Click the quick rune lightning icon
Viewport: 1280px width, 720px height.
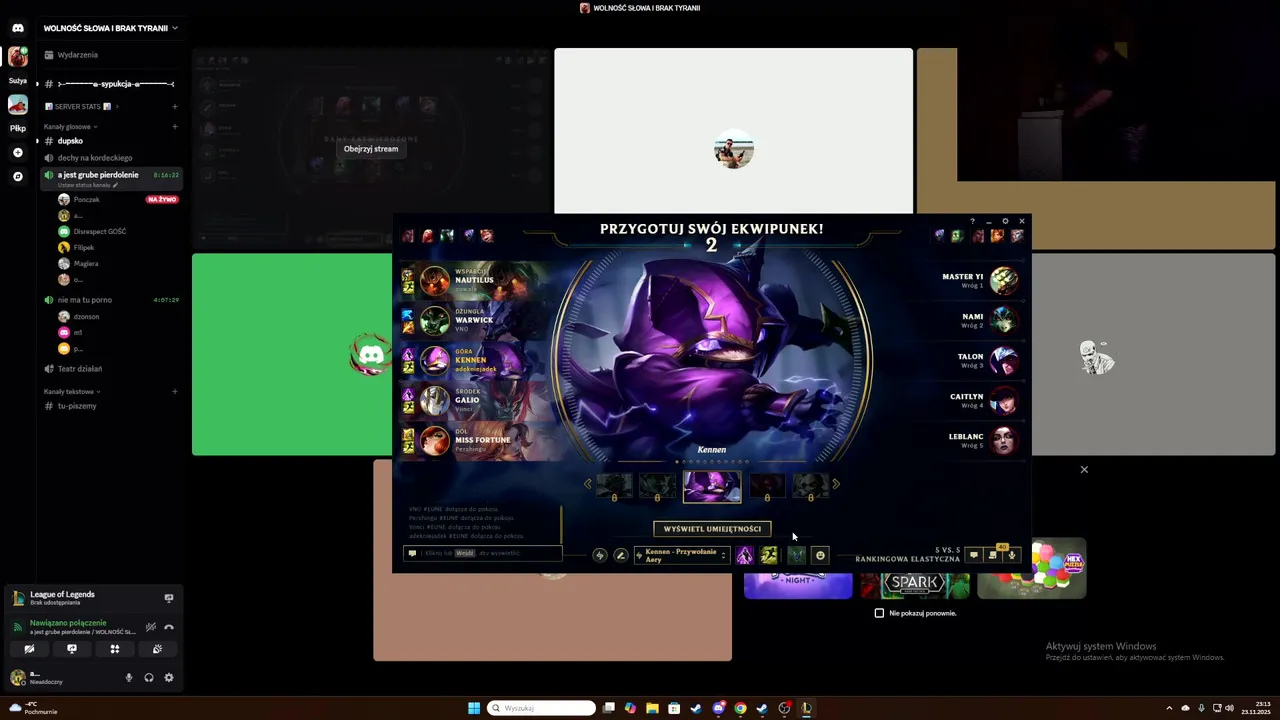[600, 555]
